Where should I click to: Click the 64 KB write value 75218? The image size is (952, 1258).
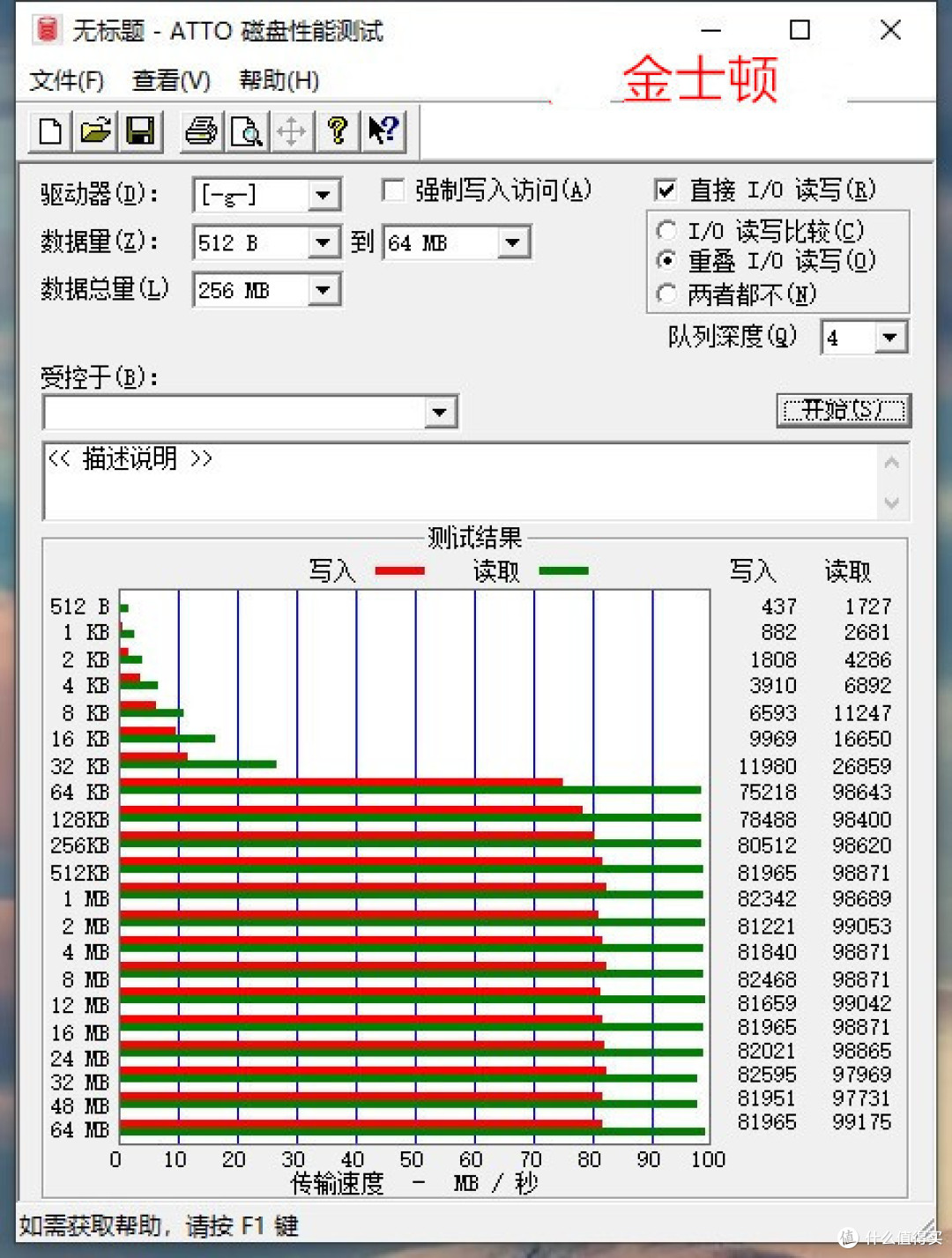(x=768, y=793)
